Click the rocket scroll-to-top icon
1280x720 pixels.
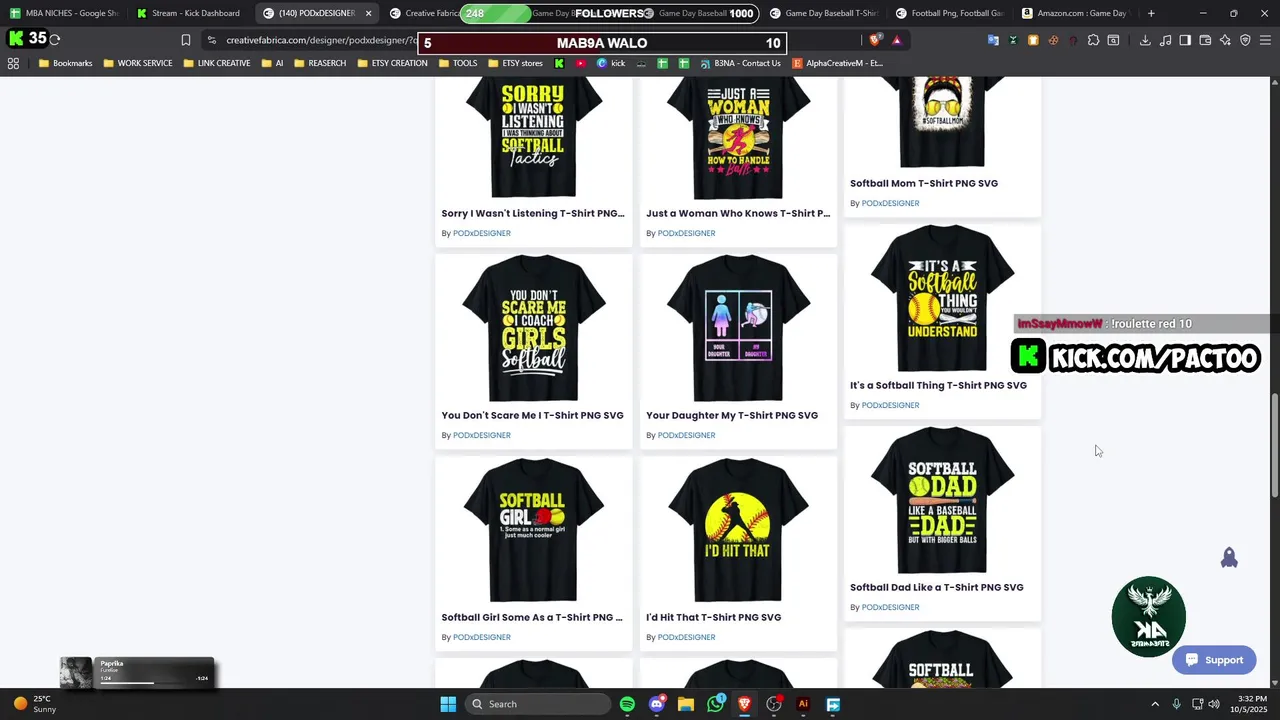(1229, 557)
